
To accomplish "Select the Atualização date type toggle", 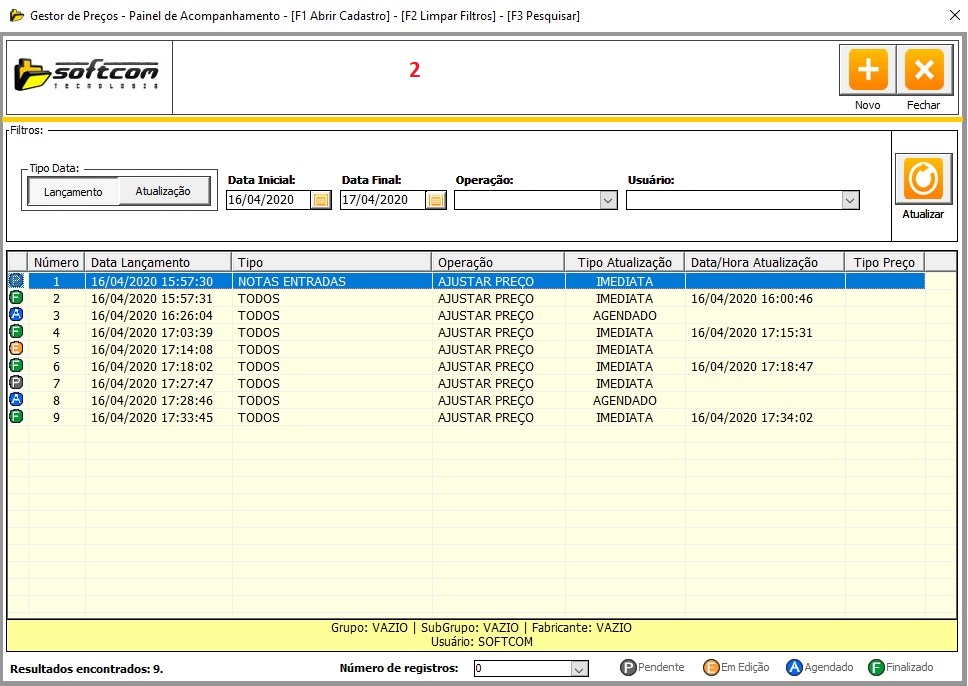I will (x=163, y=191).
